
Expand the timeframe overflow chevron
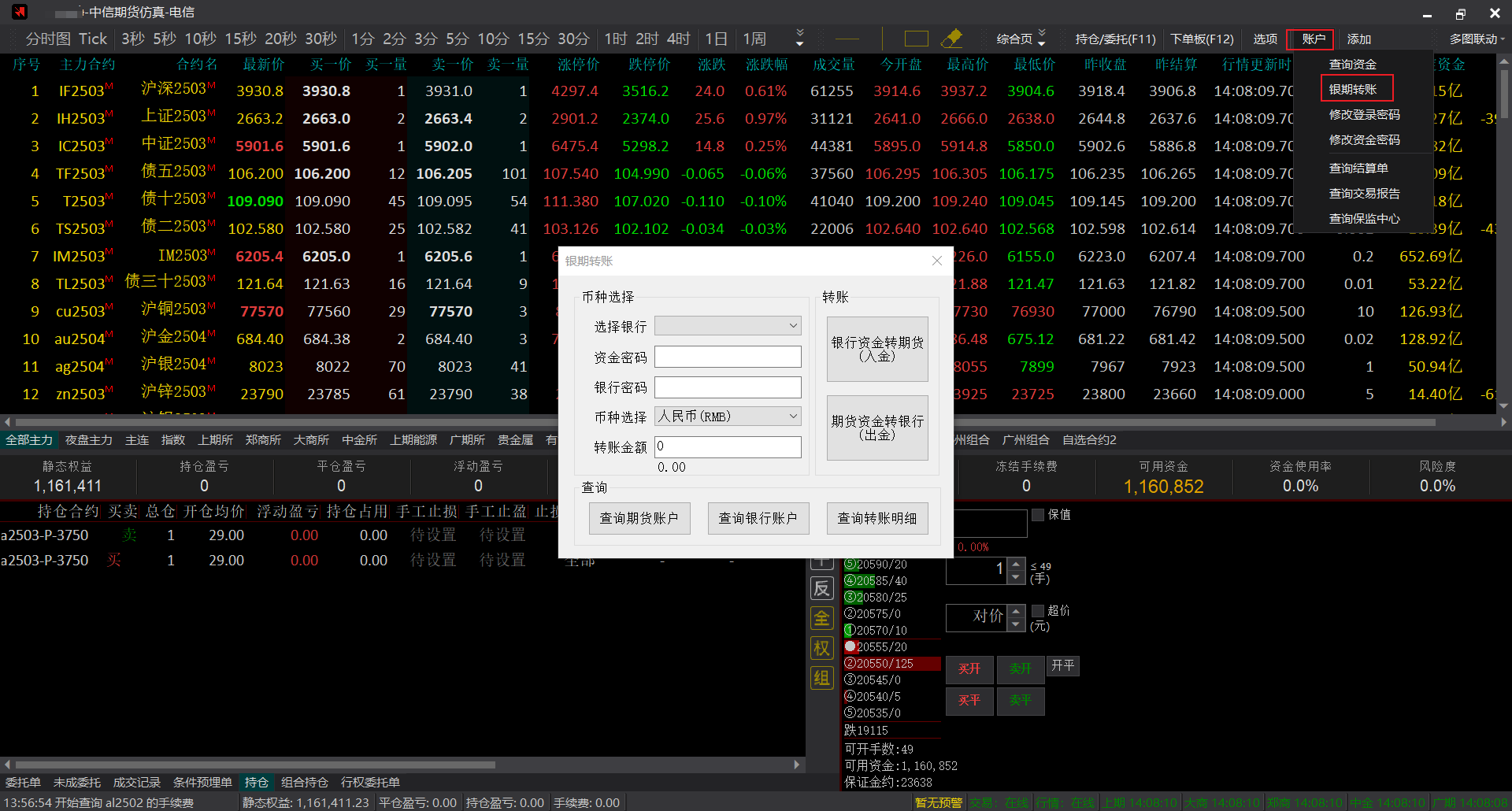pos(799,39)
